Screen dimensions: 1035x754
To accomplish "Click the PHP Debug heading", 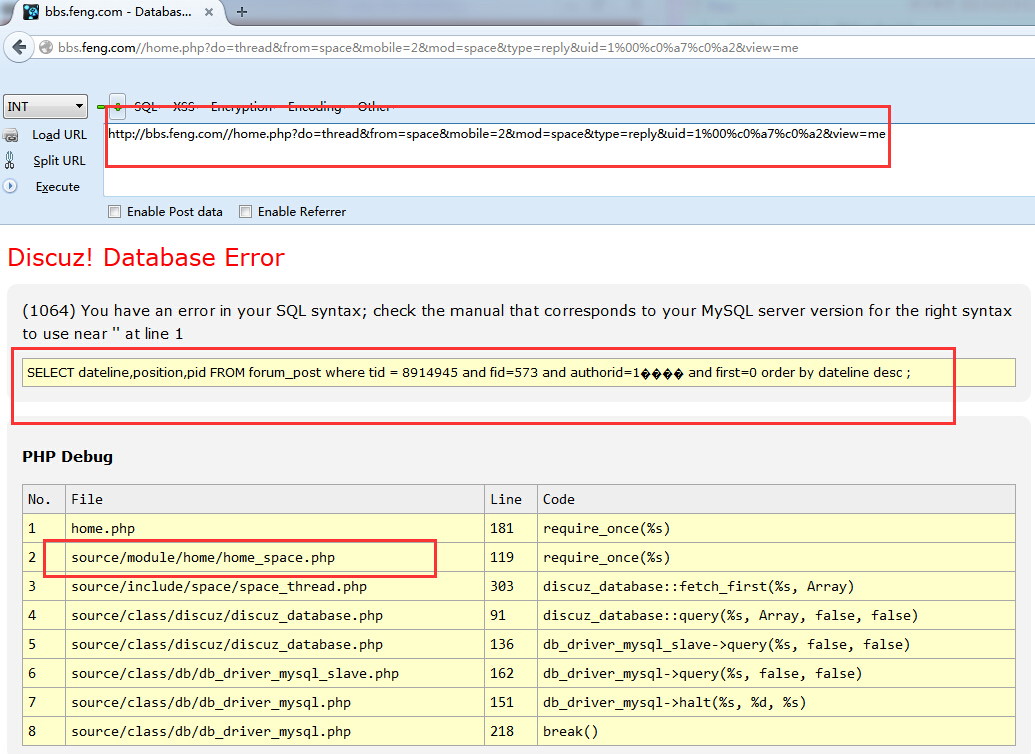I will 67,457.
